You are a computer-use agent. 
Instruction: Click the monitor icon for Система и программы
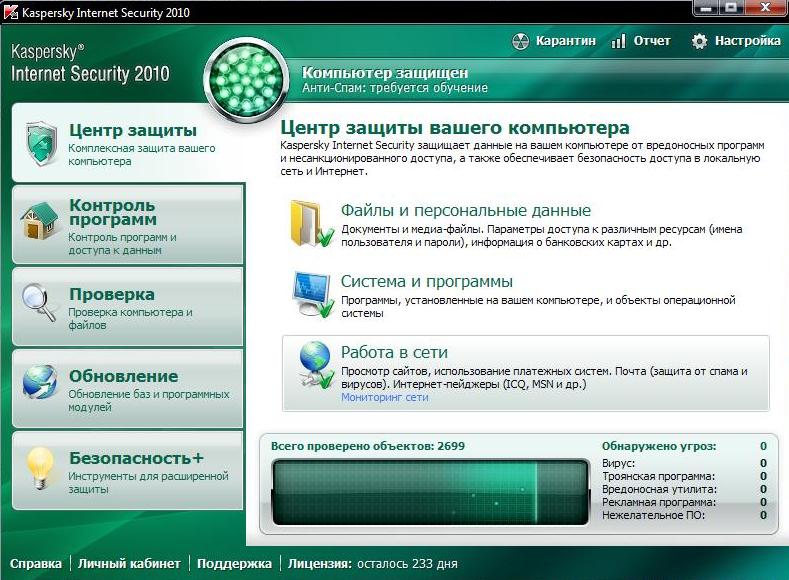pyautogui.click(x=312, y=295)
